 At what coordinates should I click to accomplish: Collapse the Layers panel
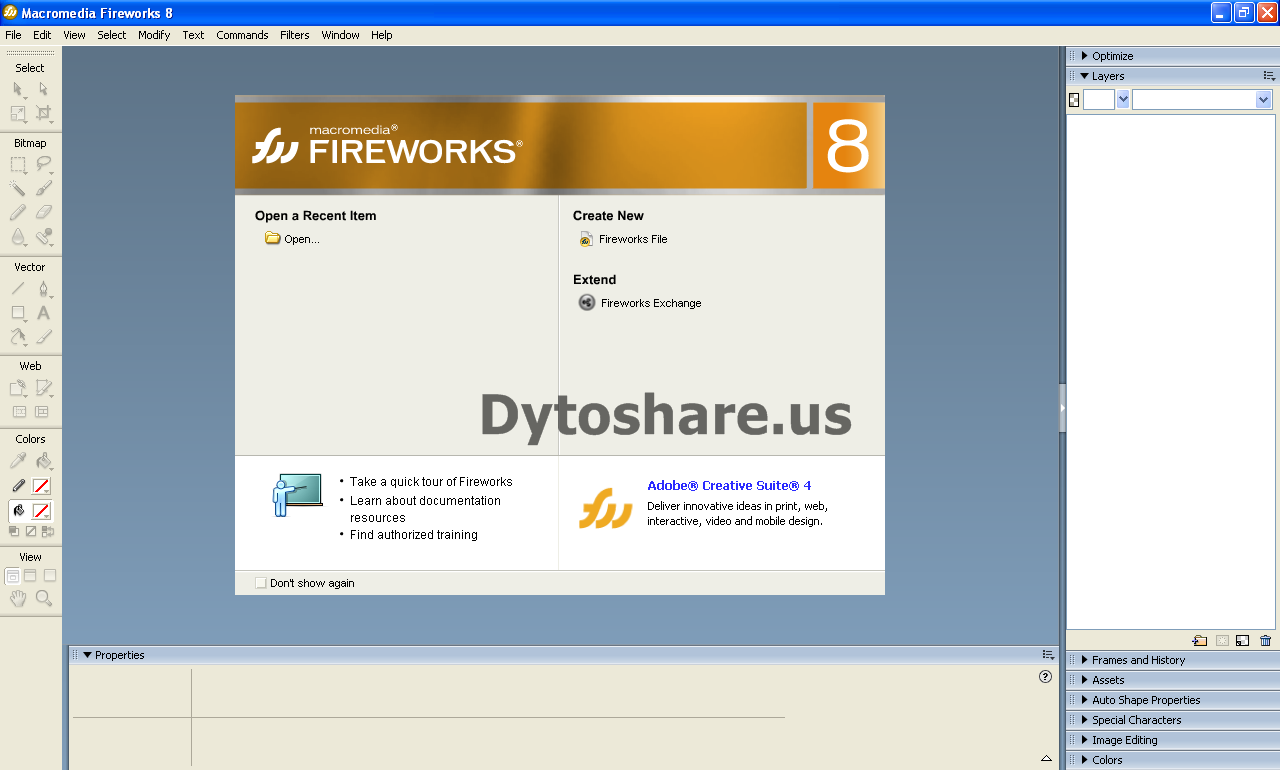[1084, 75]
